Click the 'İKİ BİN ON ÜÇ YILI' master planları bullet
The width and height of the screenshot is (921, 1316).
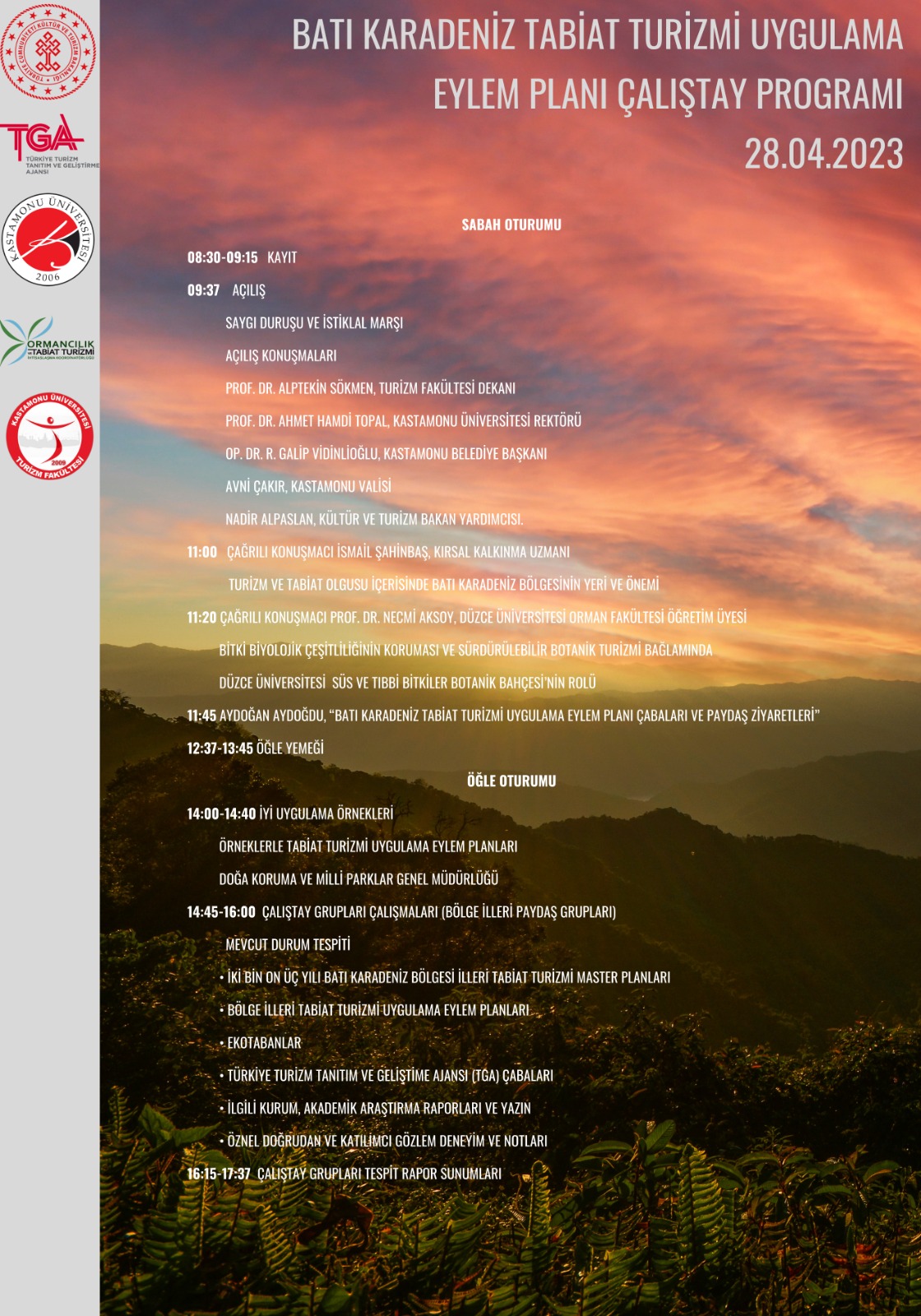coord(445,977)
